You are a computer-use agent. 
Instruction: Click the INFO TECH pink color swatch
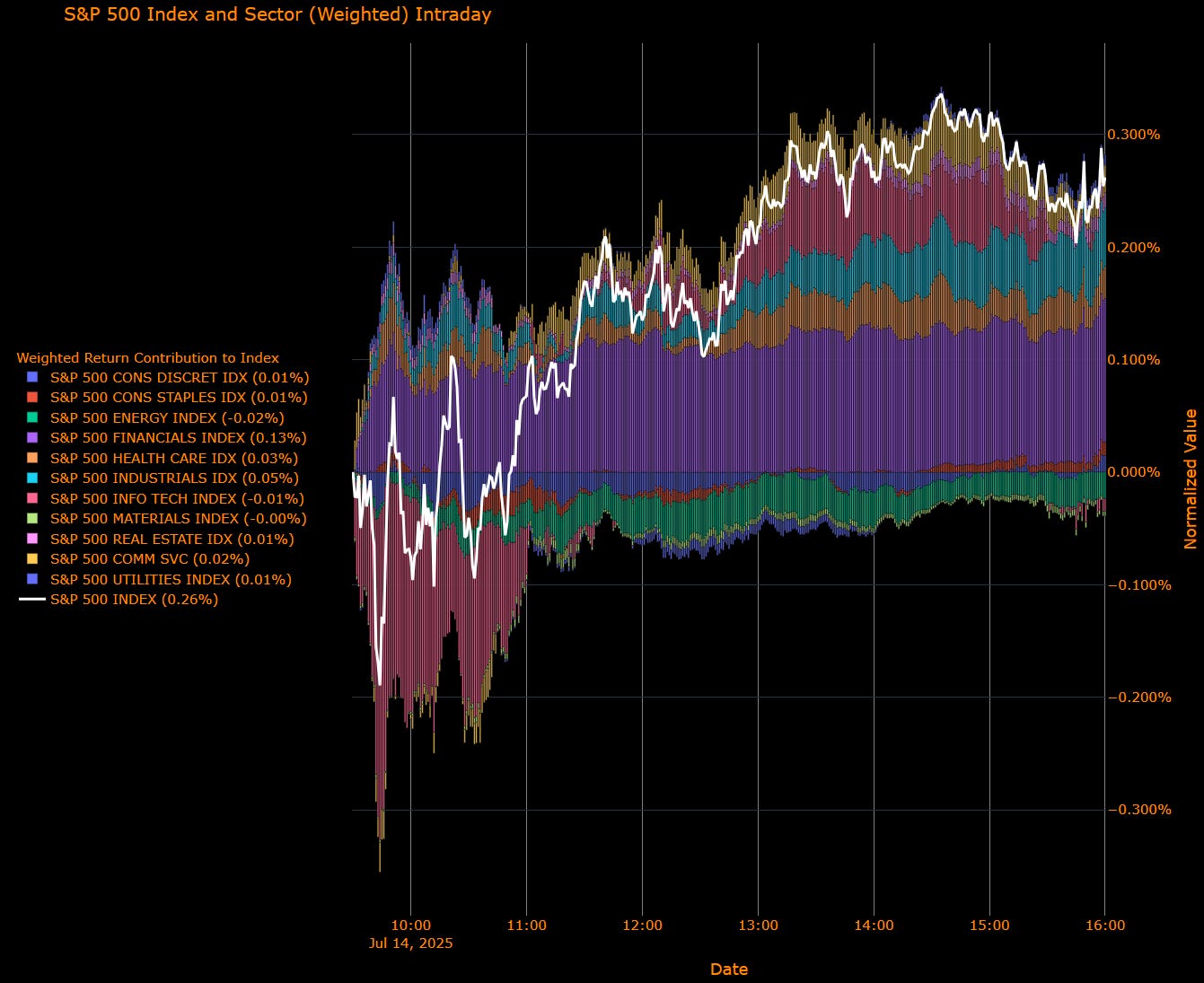(32, 498)
